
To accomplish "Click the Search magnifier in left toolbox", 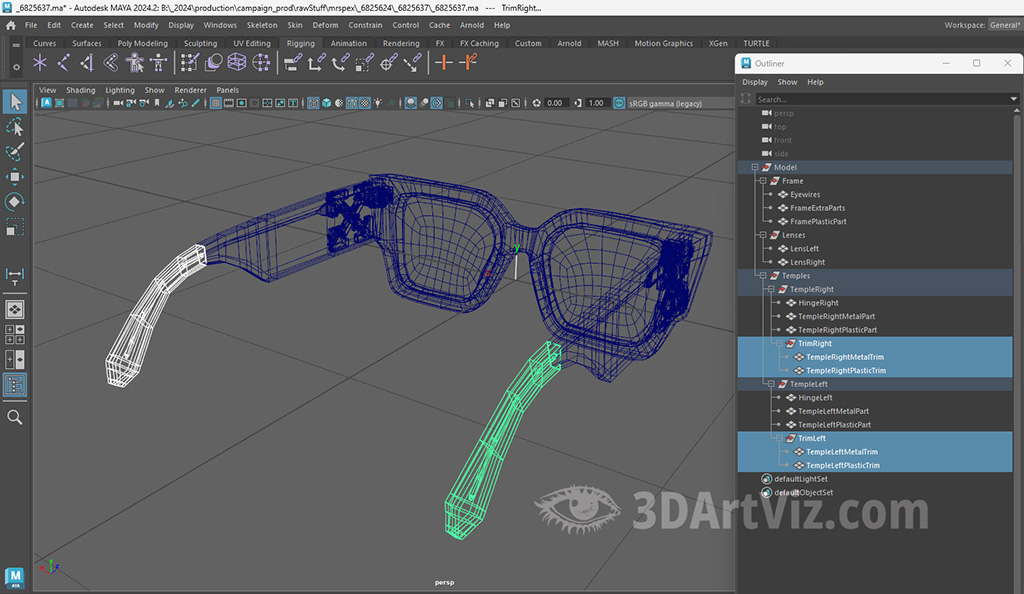I will pyautogui.click(x=15, y=417).
